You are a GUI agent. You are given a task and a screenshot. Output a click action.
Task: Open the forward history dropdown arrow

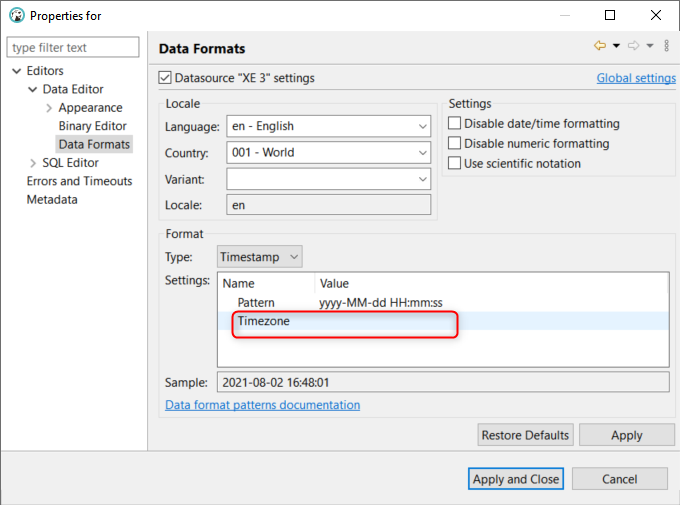click(650, 46)
